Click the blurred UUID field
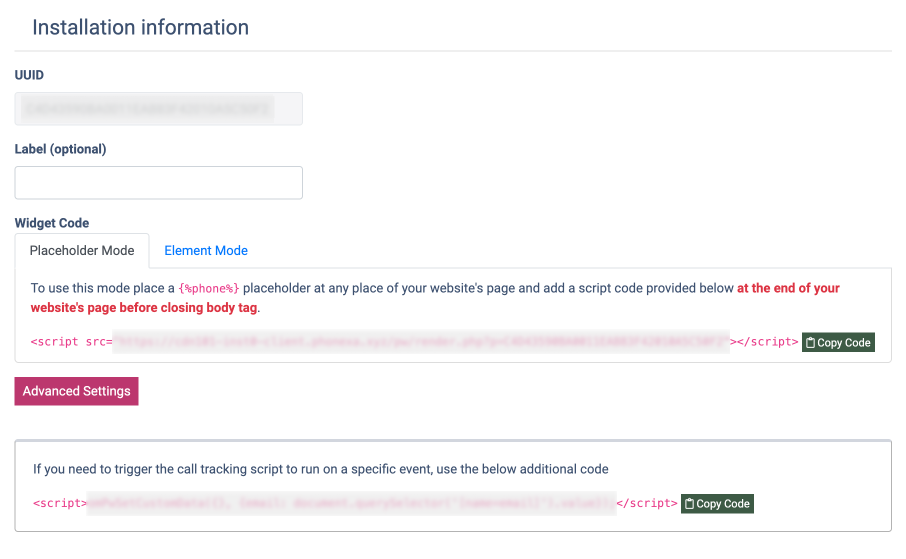The width and height of the screenshot is (906, 559). pos(158,109)
